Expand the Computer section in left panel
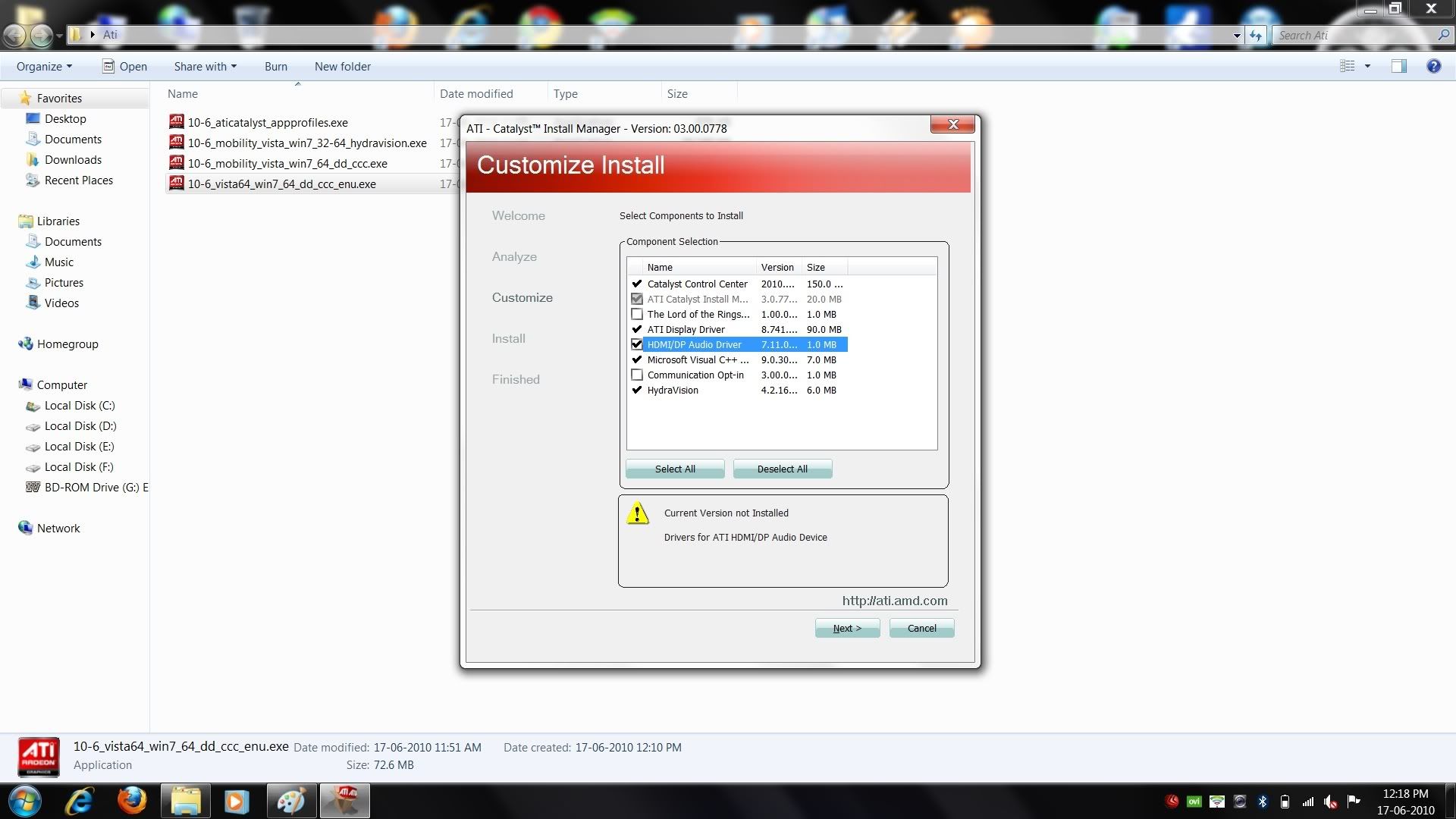The width and height of the screenshot is (1456, 819). click(8, 384)
